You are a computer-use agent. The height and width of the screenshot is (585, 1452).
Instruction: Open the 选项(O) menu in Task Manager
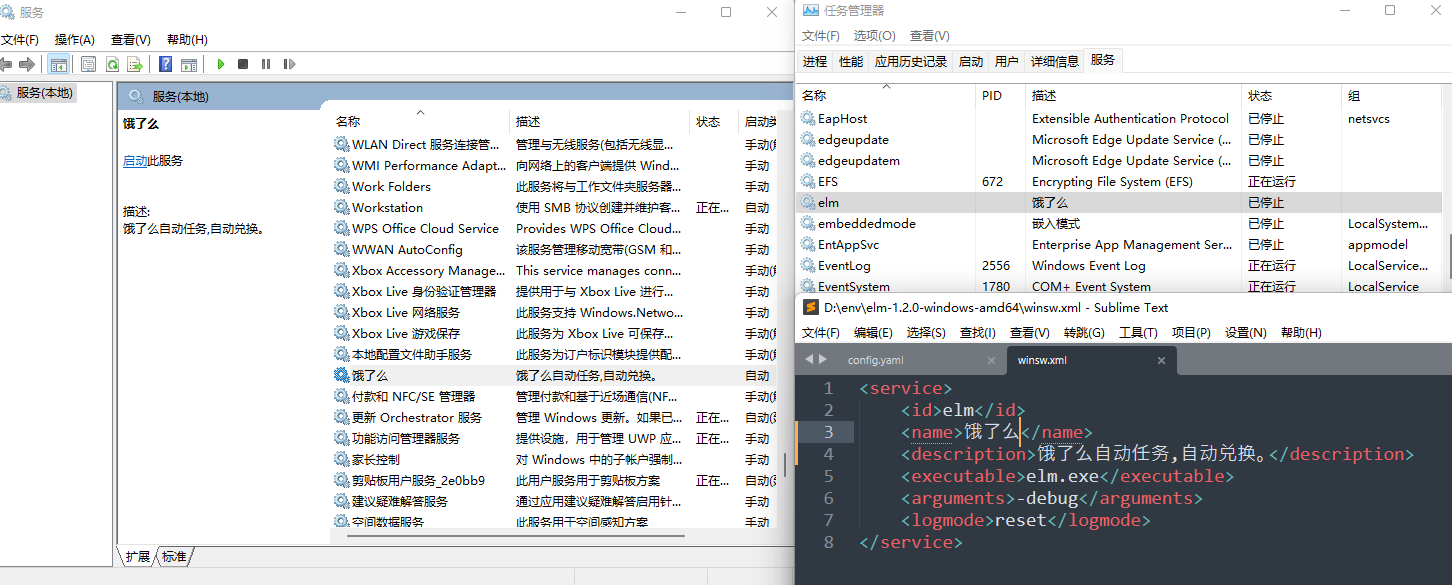tap(874, 35)
